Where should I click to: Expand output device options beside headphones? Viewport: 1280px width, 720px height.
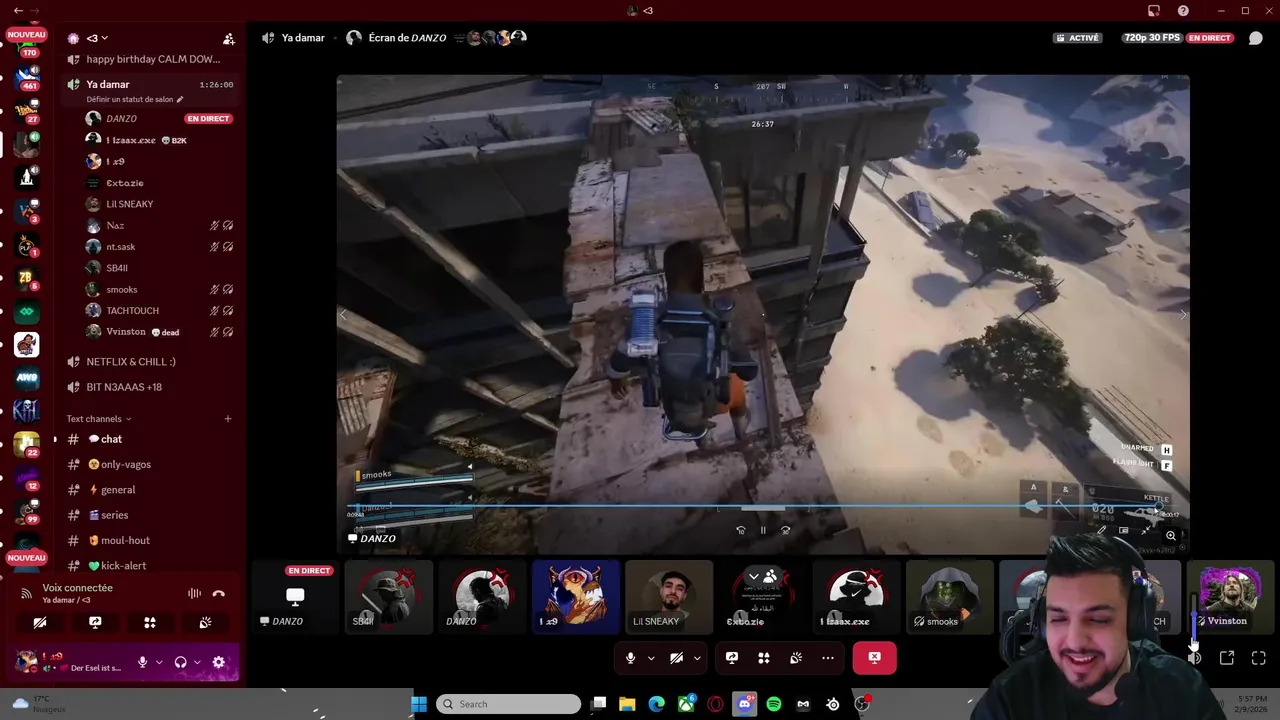[197, 662]
